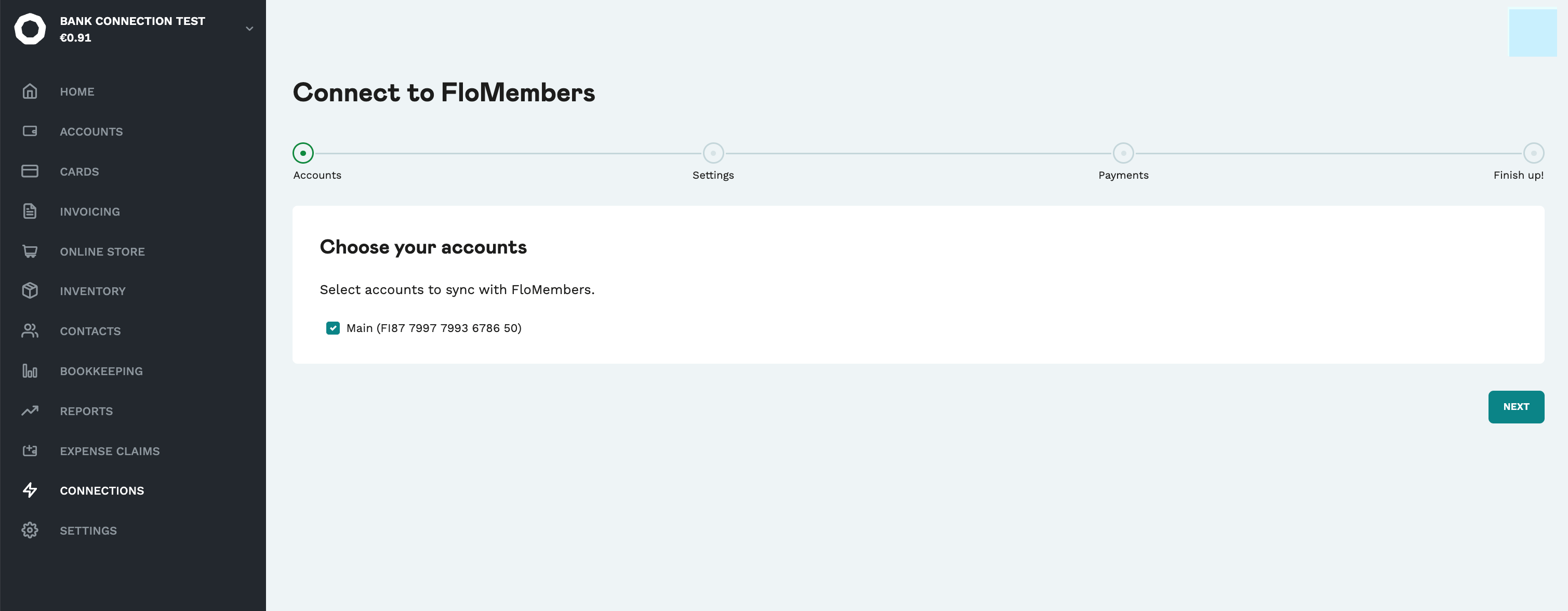This screenshot has width=1568, height=611.
Task: Click the light blue square in top-right corner
Action: tap(1533, 32)
